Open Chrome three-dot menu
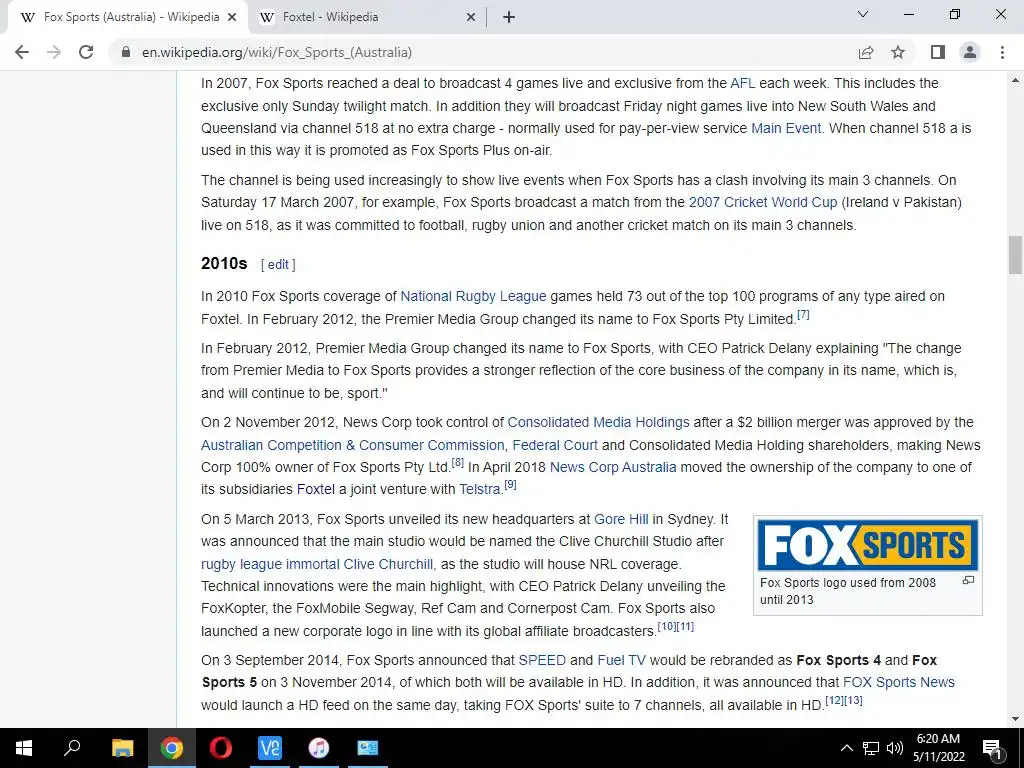 pos(1002,52)
